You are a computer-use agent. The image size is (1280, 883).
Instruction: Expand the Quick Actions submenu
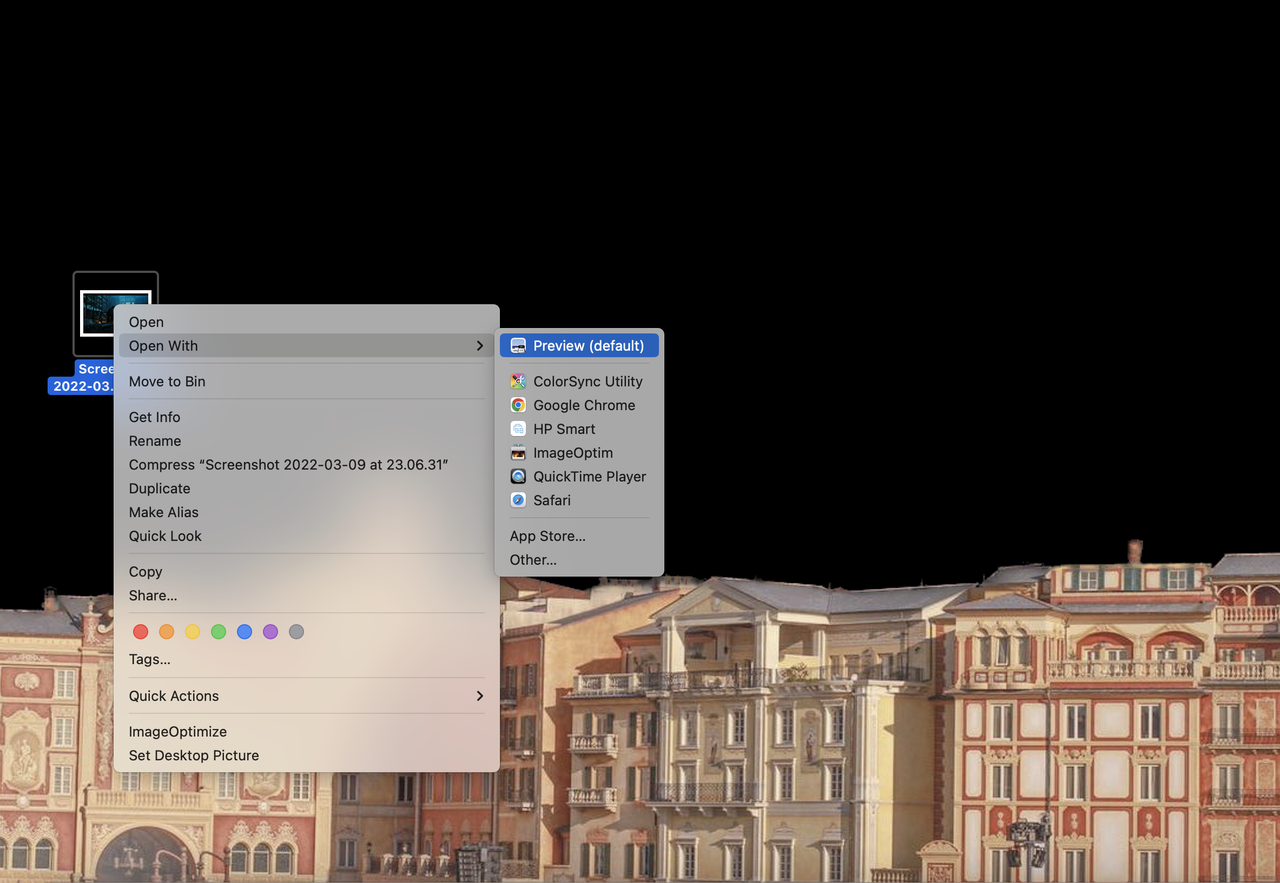[479, 695]
